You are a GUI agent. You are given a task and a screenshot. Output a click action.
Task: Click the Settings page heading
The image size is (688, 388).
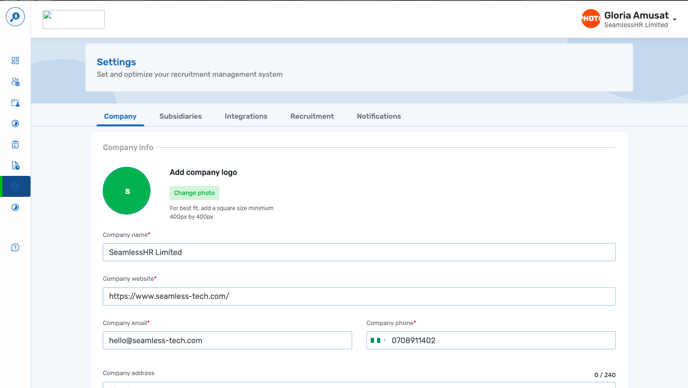coord(116,62)
